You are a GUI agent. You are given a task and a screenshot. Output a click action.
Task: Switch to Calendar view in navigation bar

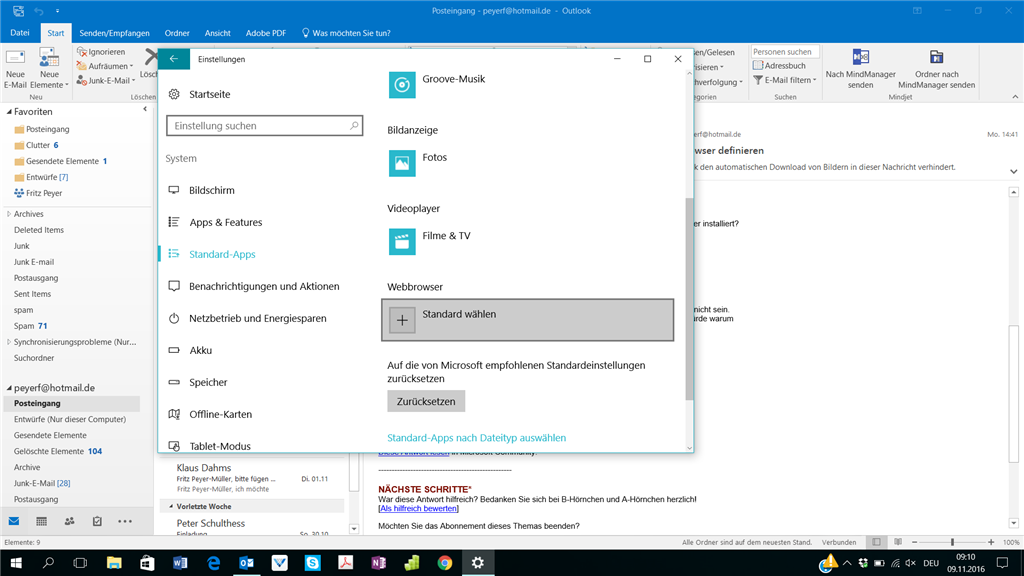click(x=41, y=521)
